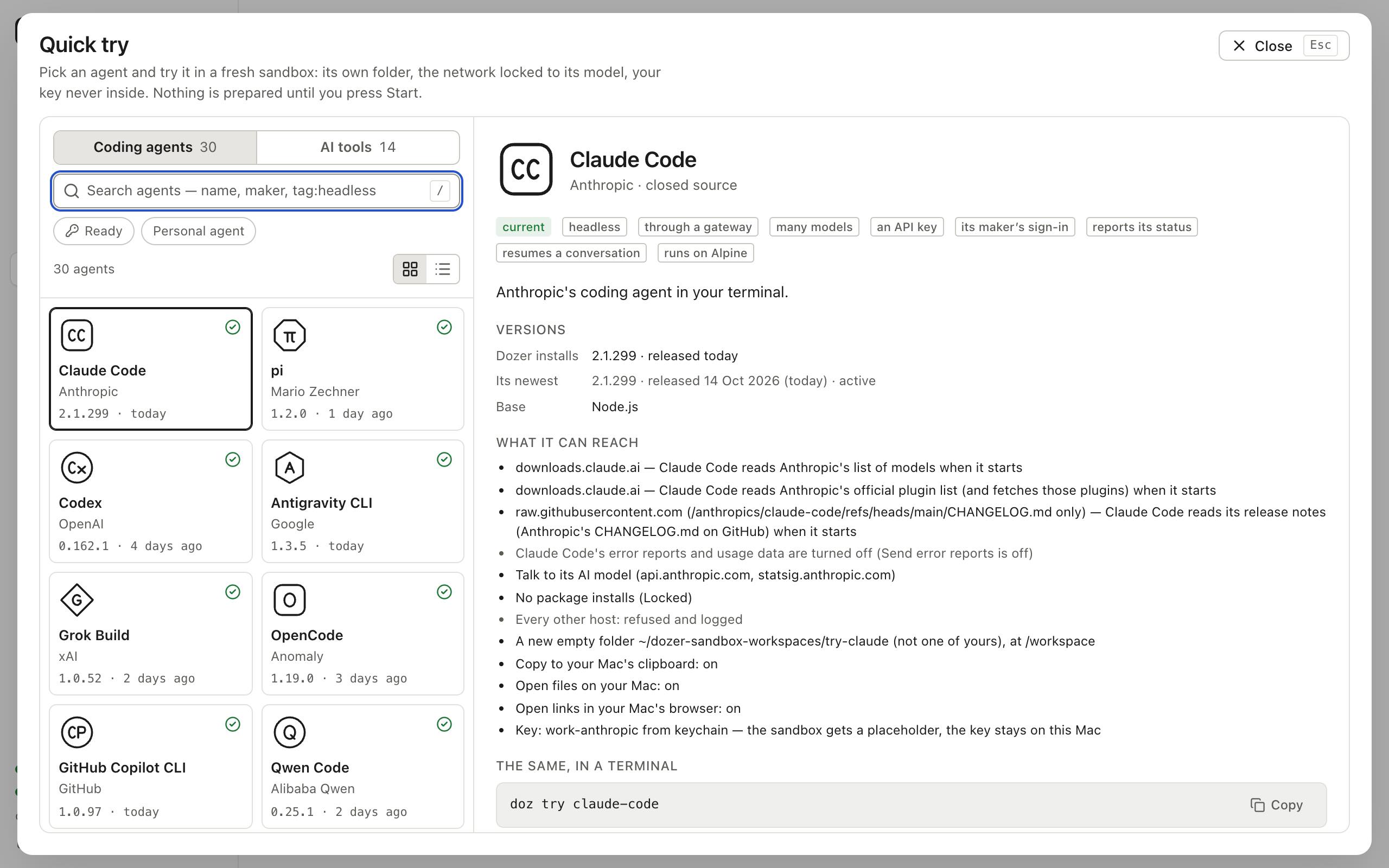Image resolution: width=1389 pixels, height=868 pixels.
Task: Click the current status tag
Action: pos(524,227)
